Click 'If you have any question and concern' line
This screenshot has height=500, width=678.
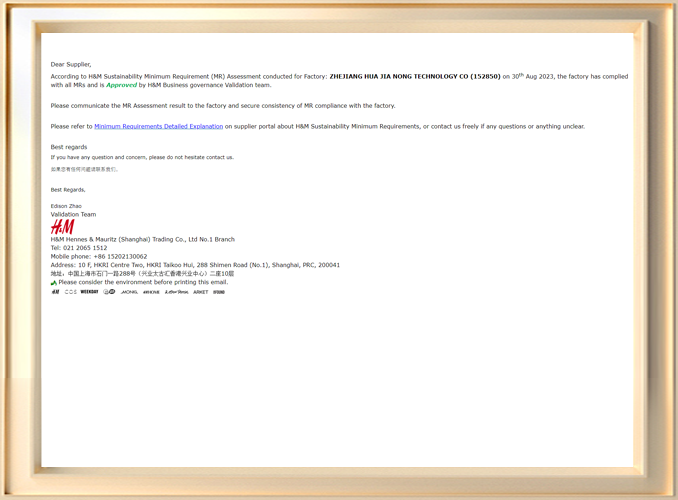coord(142,157)
